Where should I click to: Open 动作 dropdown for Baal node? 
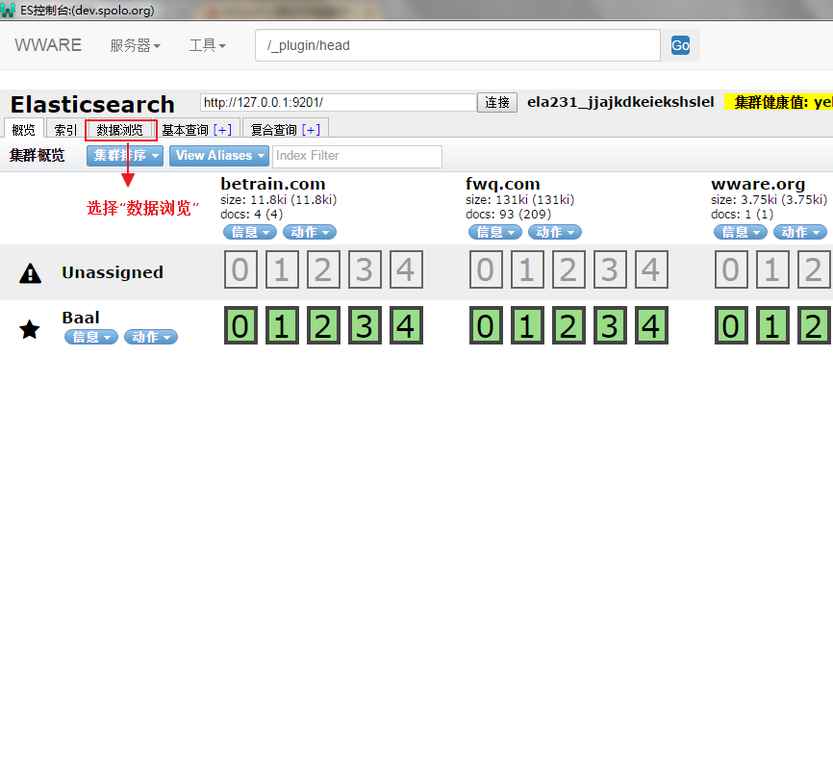[x=151, y=337]
